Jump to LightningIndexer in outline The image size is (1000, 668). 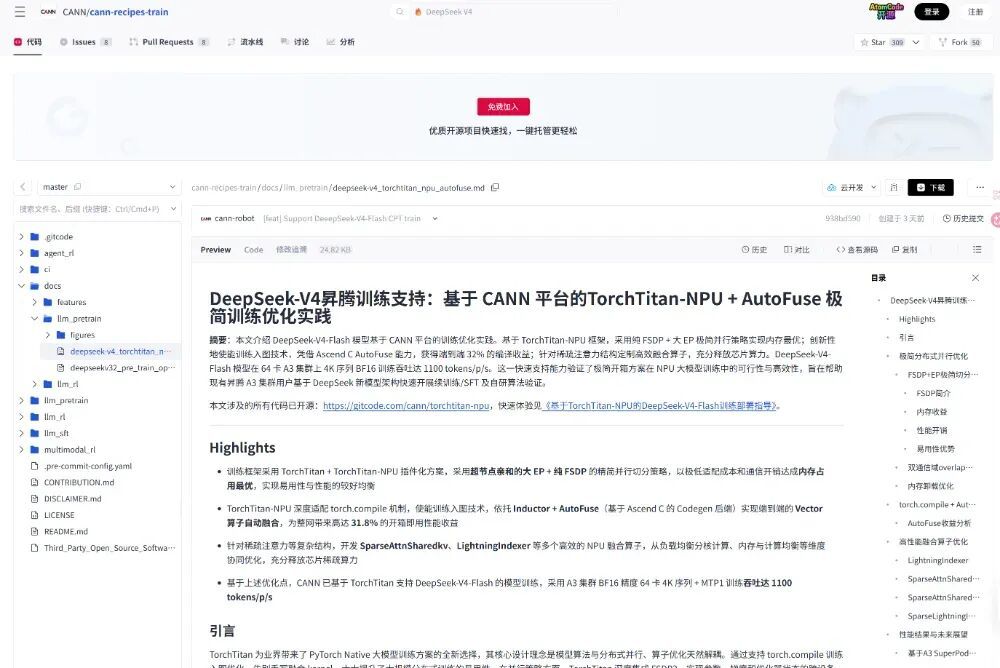(938, 560)
